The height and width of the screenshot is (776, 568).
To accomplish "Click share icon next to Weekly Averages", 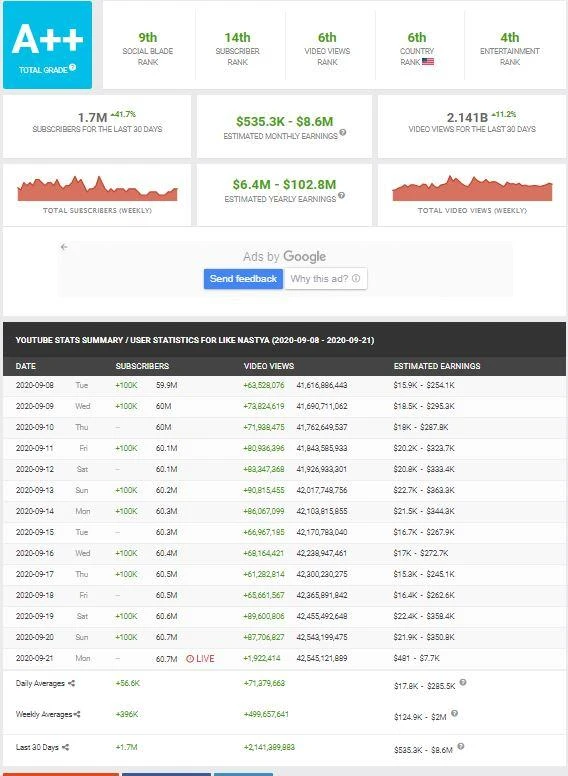I will pos(77,714).
